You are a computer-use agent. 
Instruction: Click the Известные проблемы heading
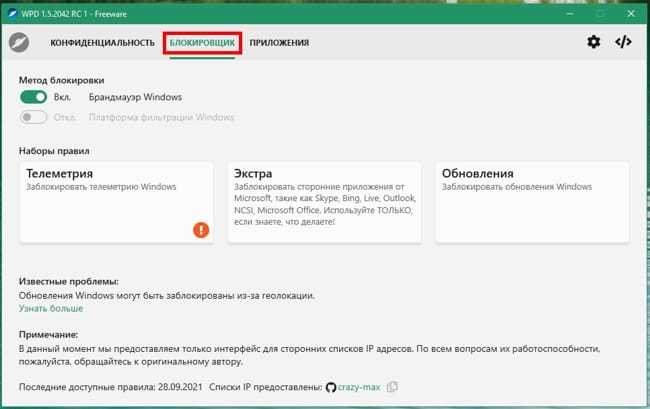tap(68, 281)
